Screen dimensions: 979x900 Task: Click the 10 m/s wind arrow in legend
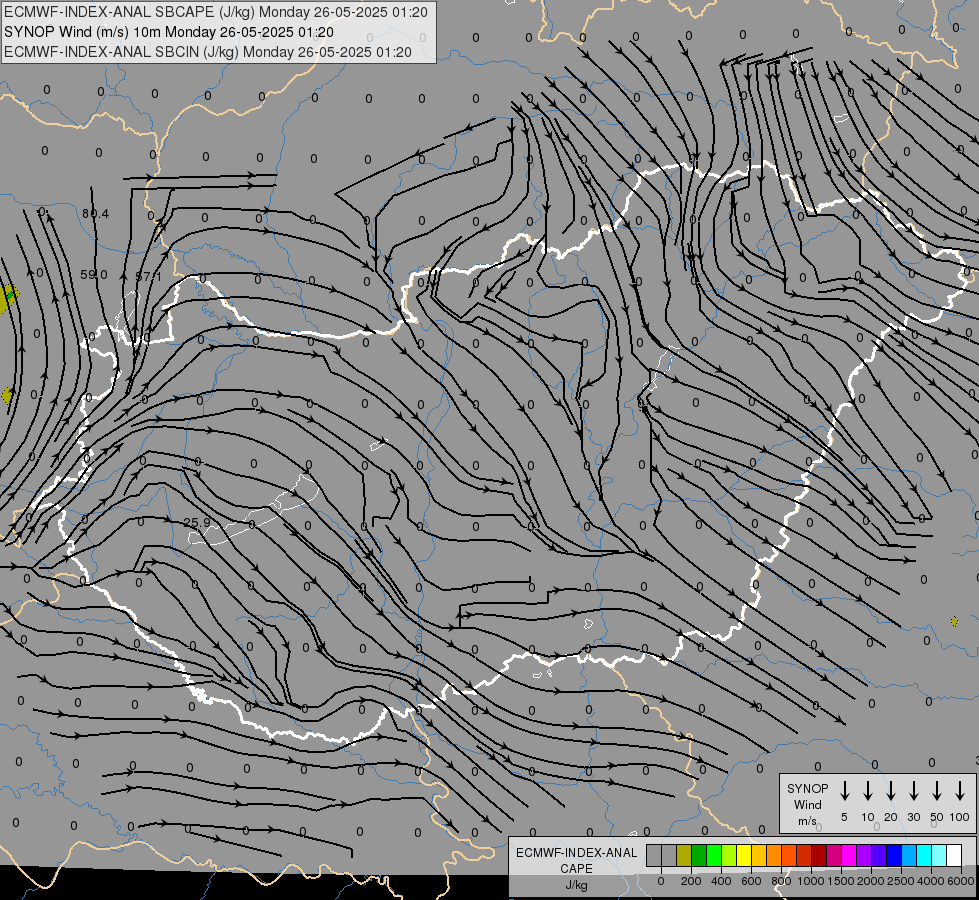[868, 791]
